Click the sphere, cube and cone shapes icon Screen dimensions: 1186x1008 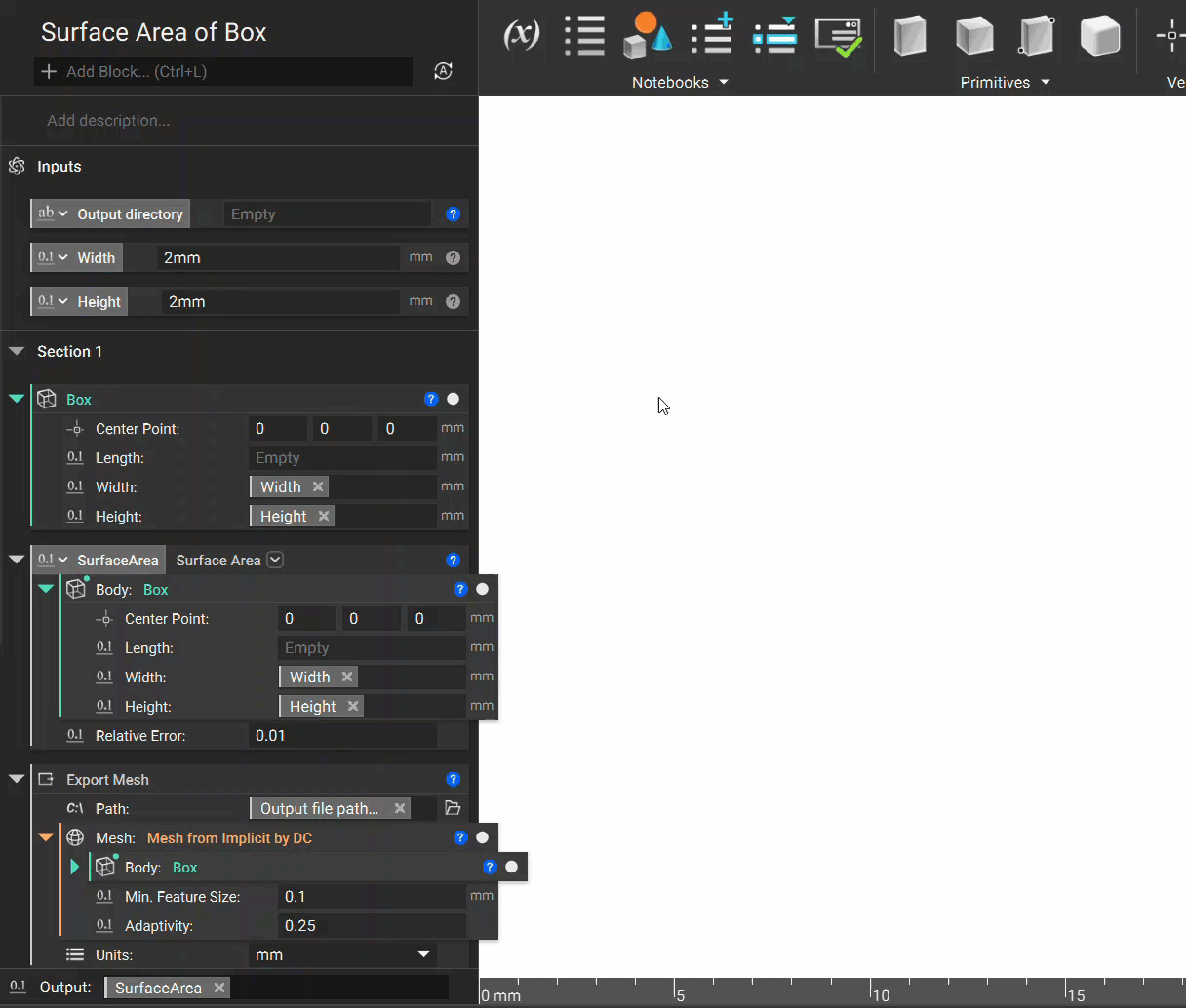(x=648, y=36)
